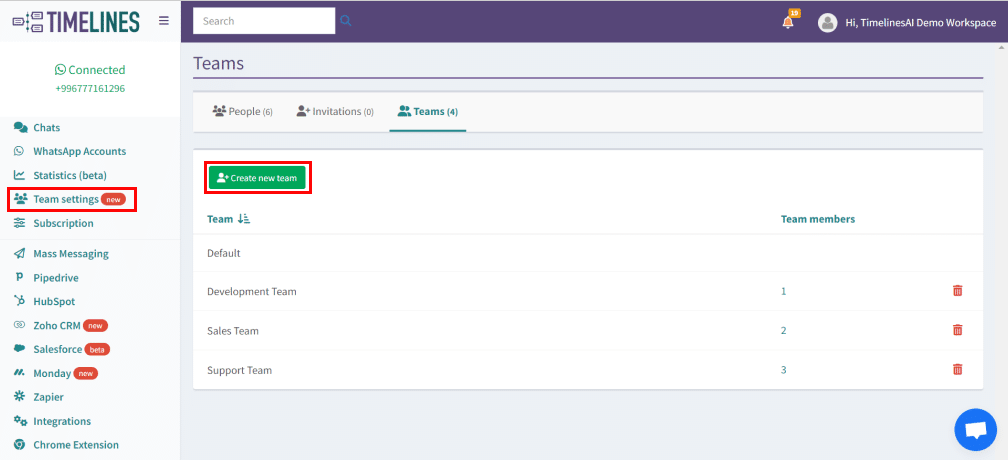Click inside the Search input field
This screenshot has width=1008, height=460.
pos(263,21)
